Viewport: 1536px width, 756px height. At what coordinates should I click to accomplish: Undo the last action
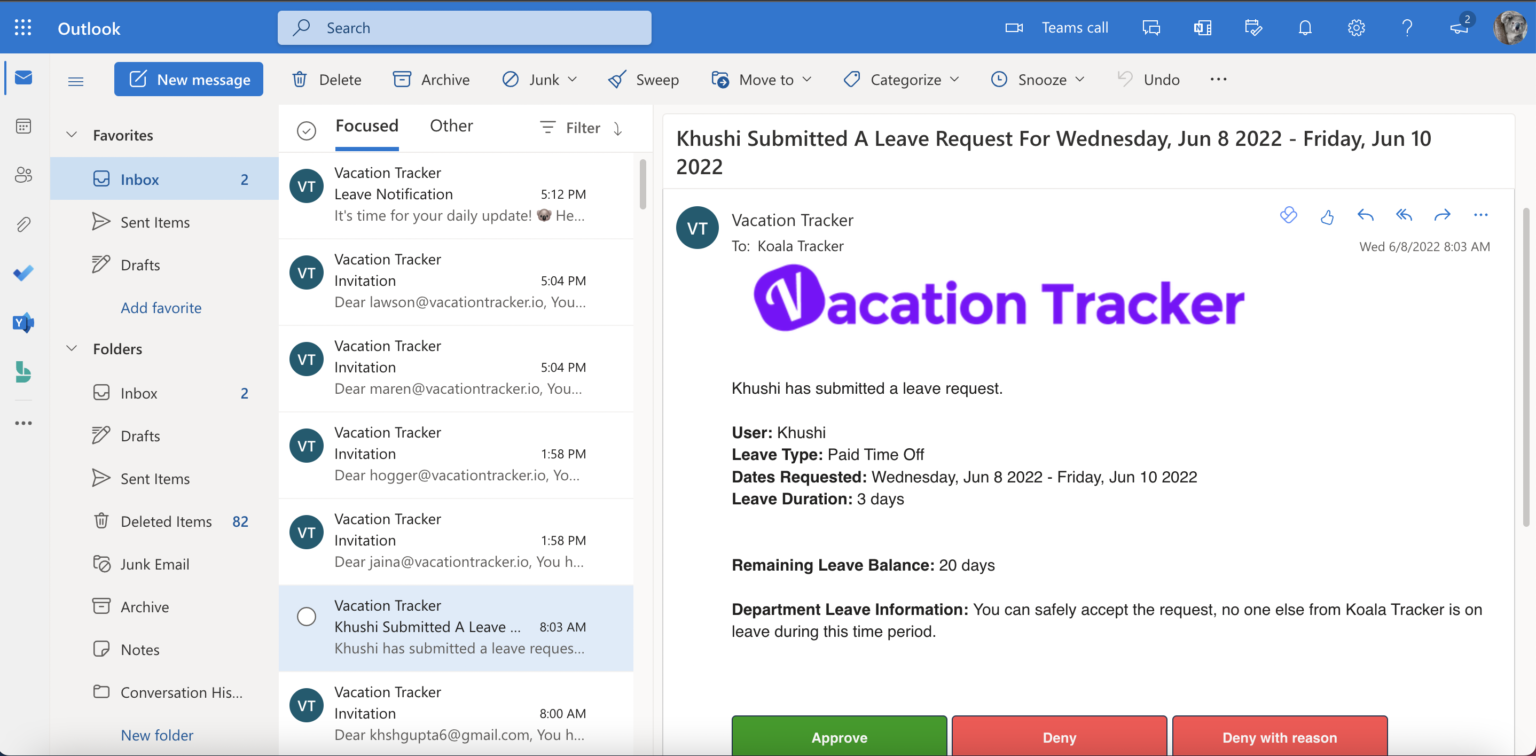pos(1148,79)
